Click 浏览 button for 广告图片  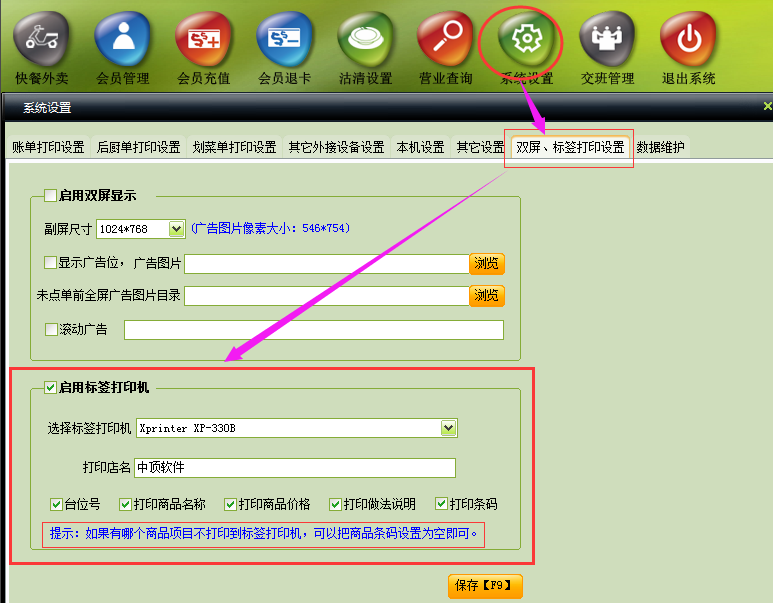point(487,264)
